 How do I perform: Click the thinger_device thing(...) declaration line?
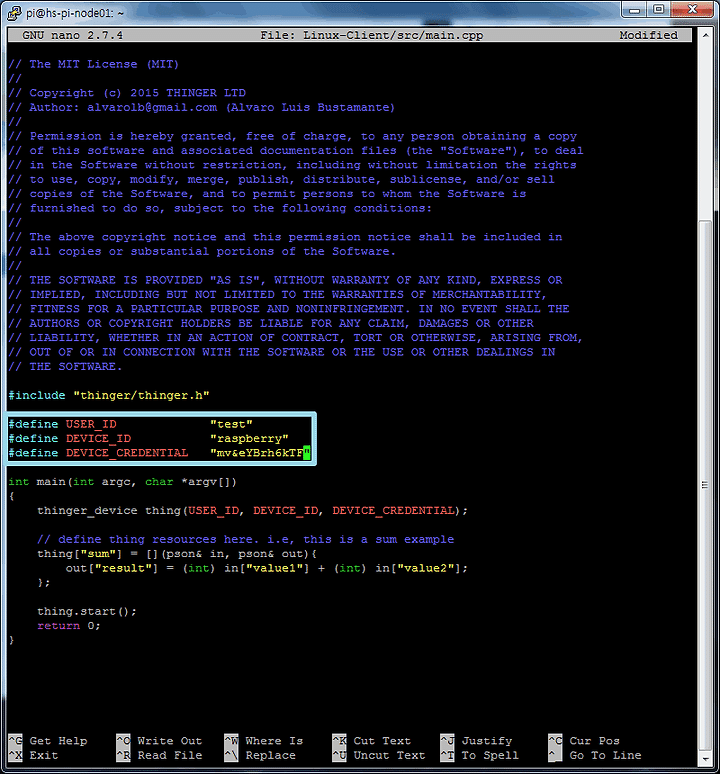coord(252,510)
